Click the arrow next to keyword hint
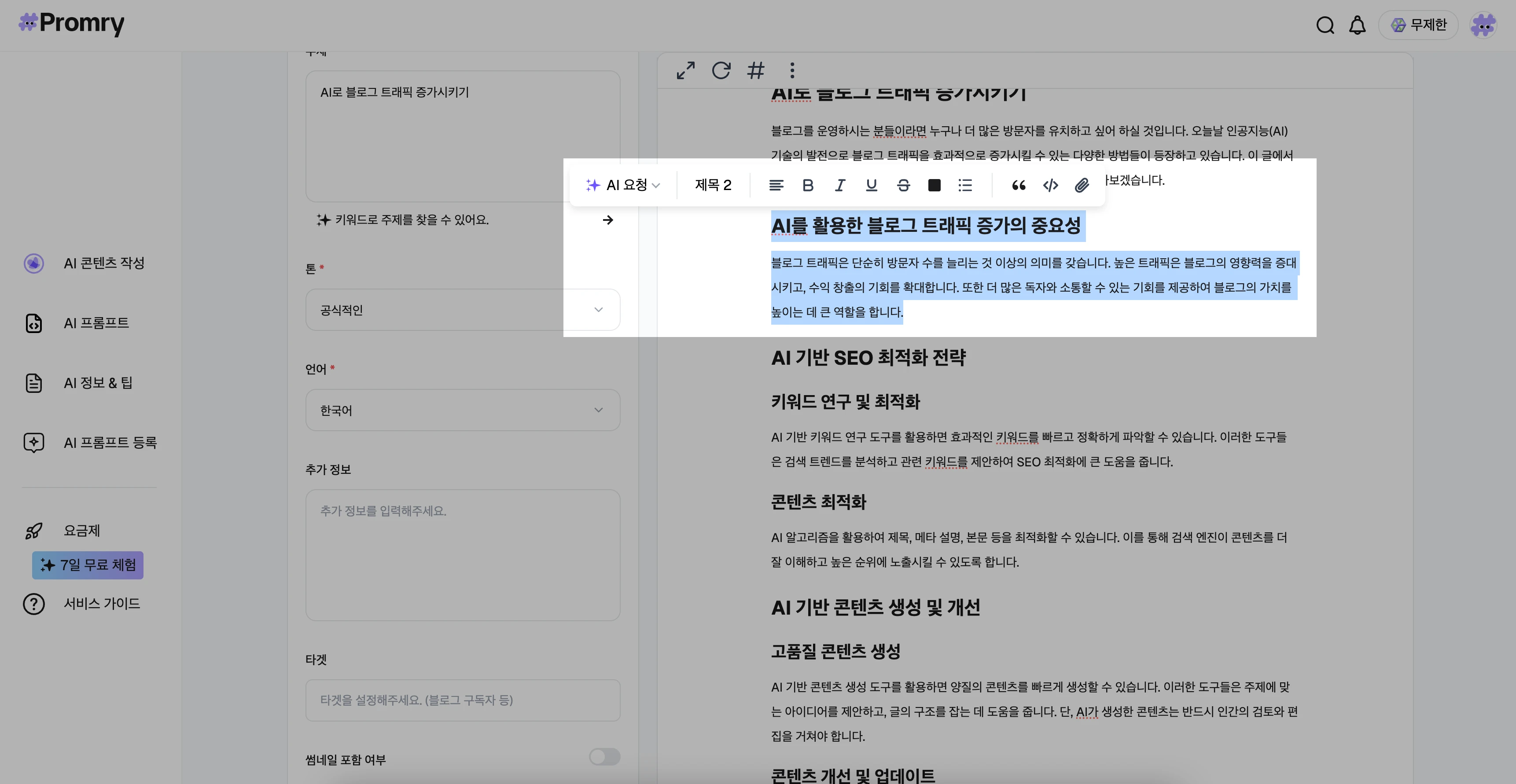Image resolution: width=1516 pixels, height=784 pixels. (608, 220)
